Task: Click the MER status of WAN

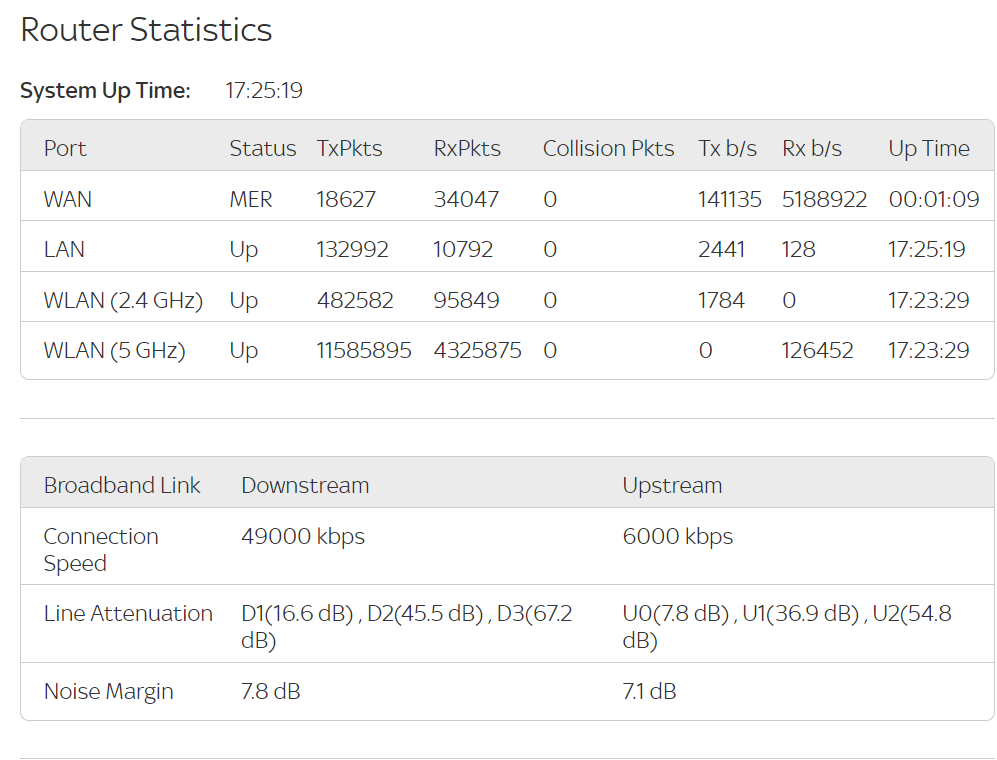Action: pos(251,200)
